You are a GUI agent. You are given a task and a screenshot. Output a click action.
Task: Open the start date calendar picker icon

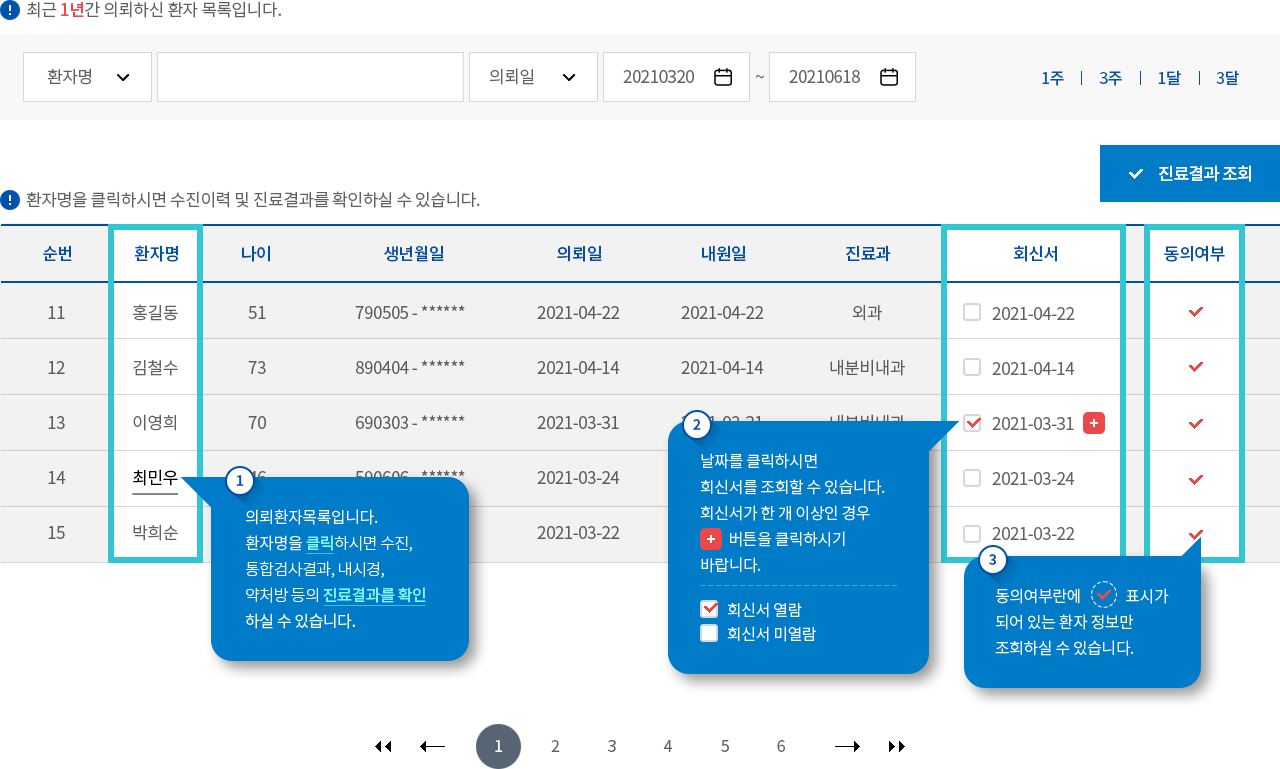pos(723,77)
